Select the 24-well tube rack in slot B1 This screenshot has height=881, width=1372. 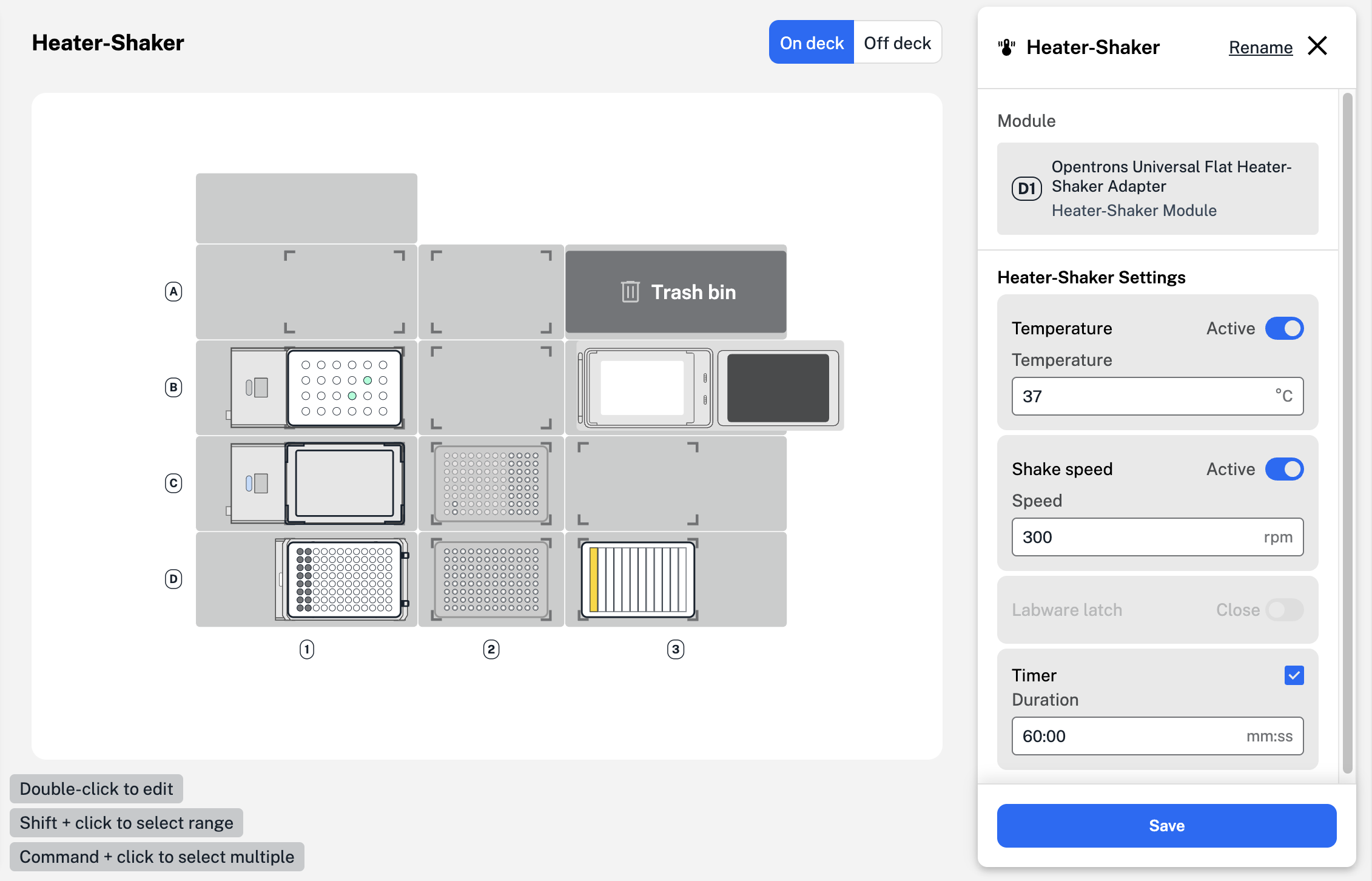click(x=344, y=388)
